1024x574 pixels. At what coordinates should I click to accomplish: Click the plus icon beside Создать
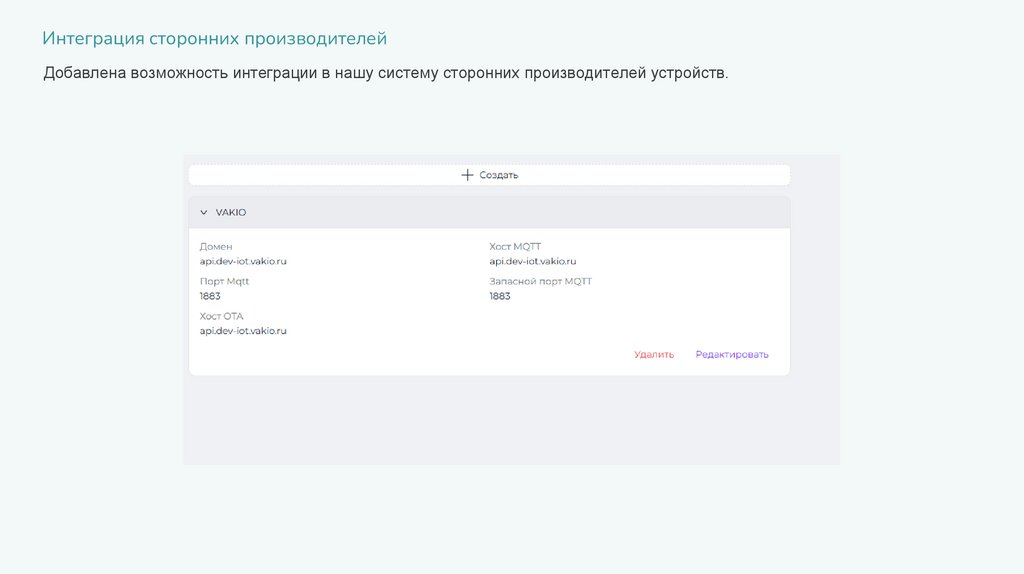pyautogui.click(x=467, y=175)
